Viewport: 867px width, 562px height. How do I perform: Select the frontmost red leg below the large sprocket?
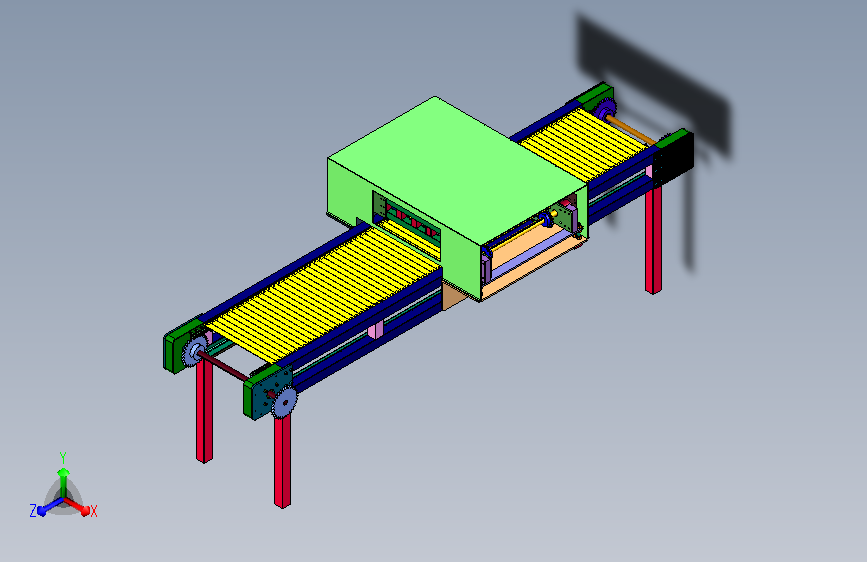tap(282, 460)
